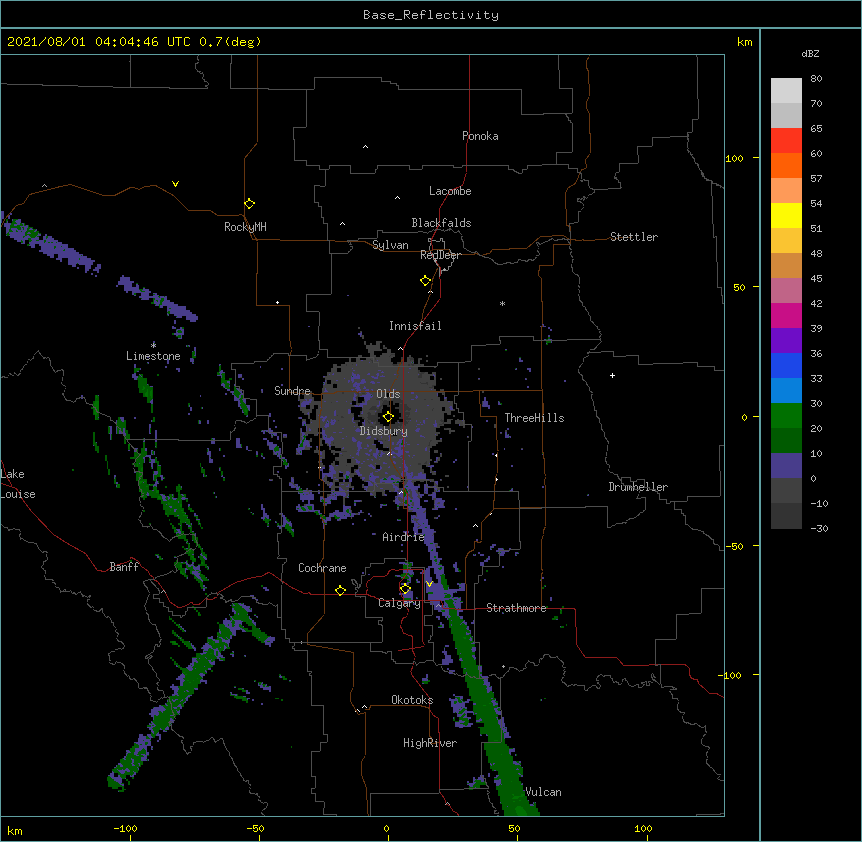Screen dimensions: 862x842
Task: Click the Okotoks town label
Action: click(x=412, y=700)
